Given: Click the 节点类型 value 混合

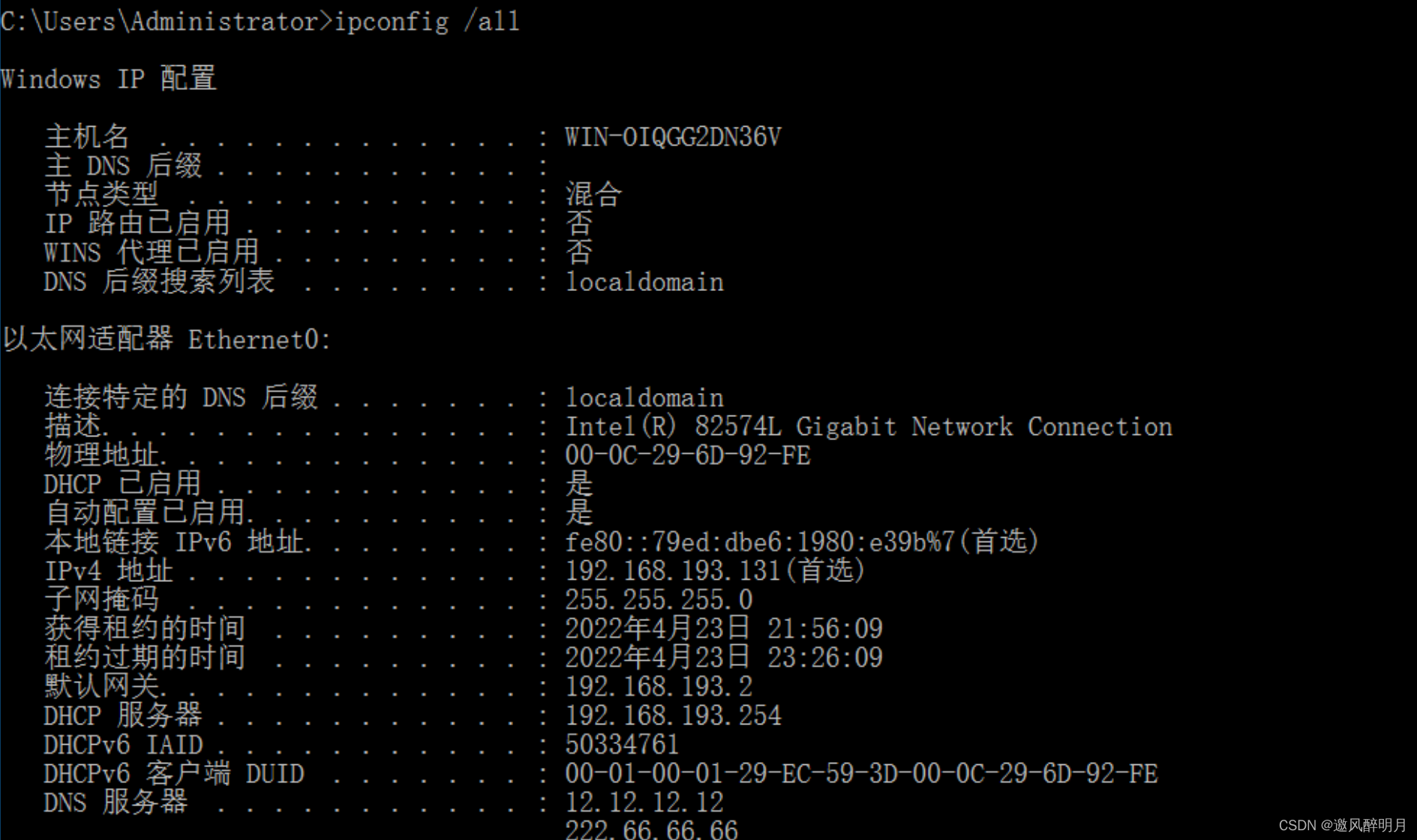Looking at the screenshot, I should 593,195.
